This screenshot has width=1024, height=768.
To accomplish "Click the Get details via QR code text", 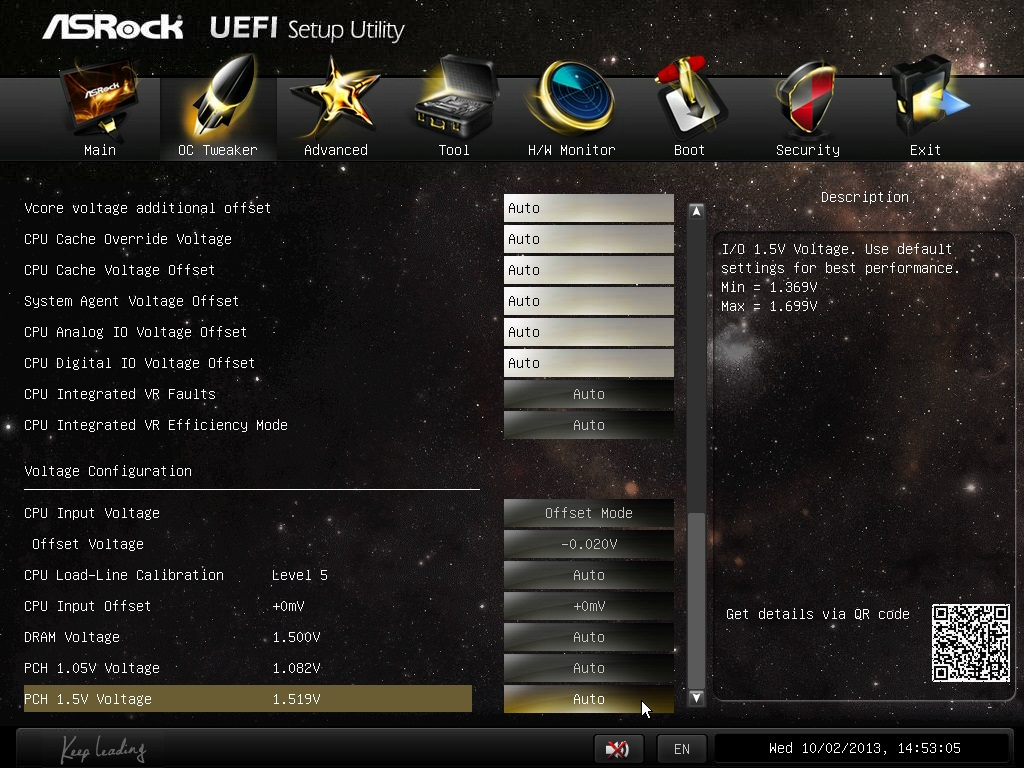I will (818, 614).
